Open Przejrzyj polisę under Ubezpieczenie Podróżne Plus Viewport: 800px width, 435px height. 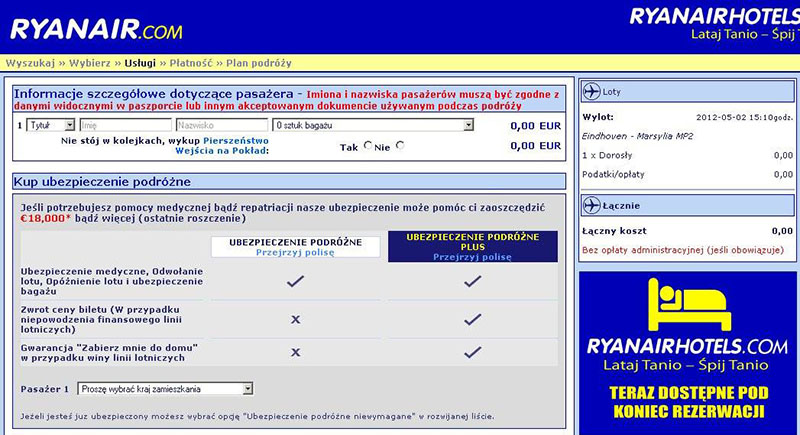472,257
